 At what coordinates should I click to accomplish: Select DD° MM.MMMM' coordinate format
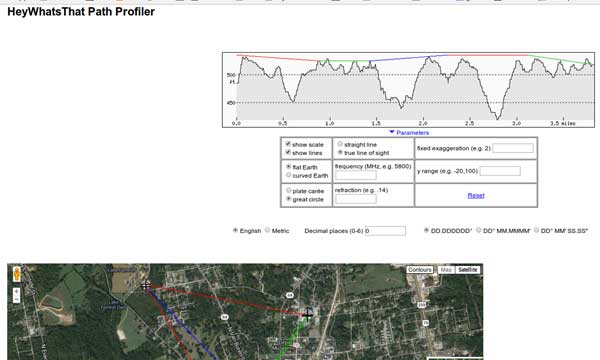(x=478, y=230)
